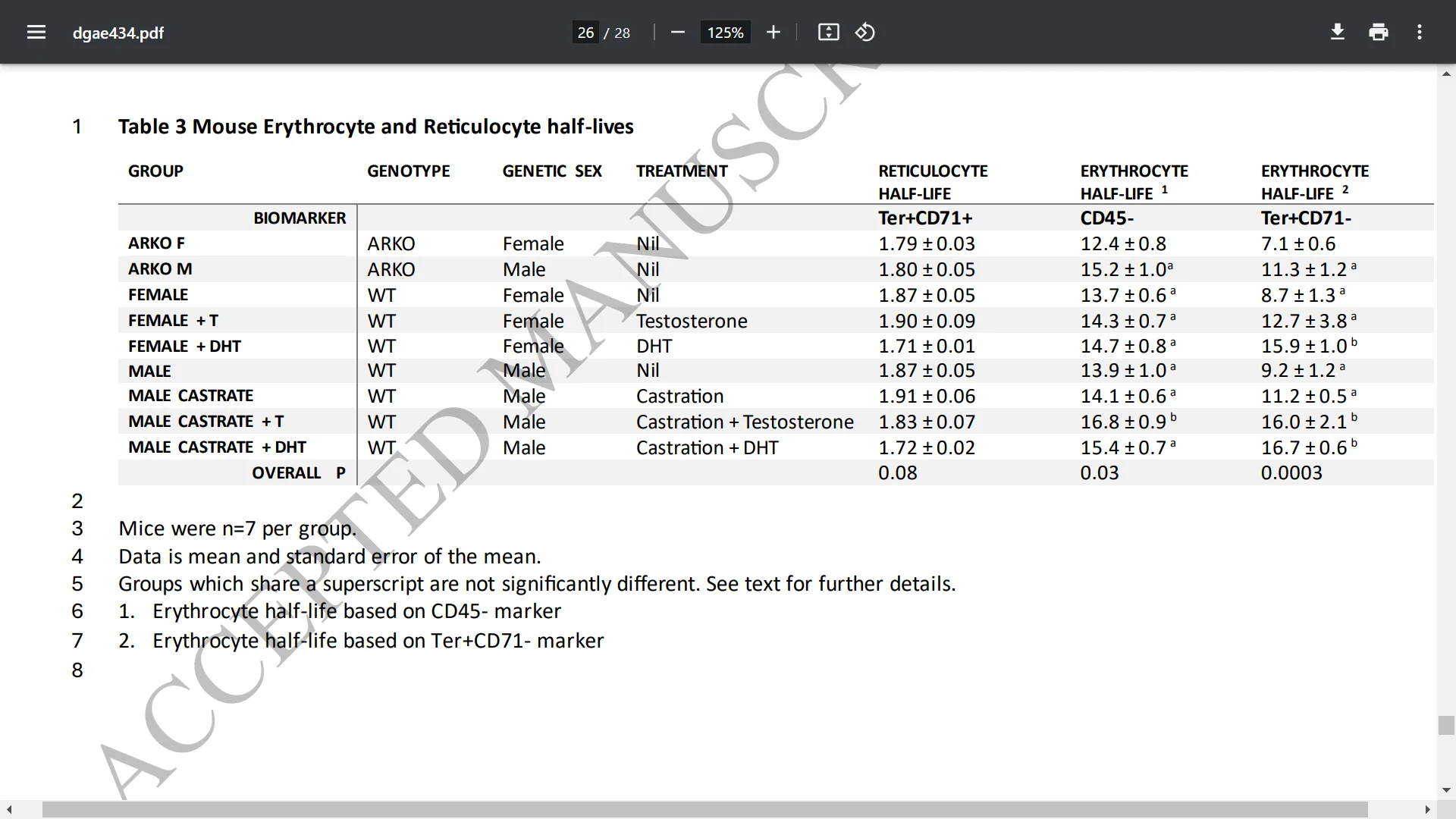Click the 1.91 ± 0.06 value

(927, 397)
